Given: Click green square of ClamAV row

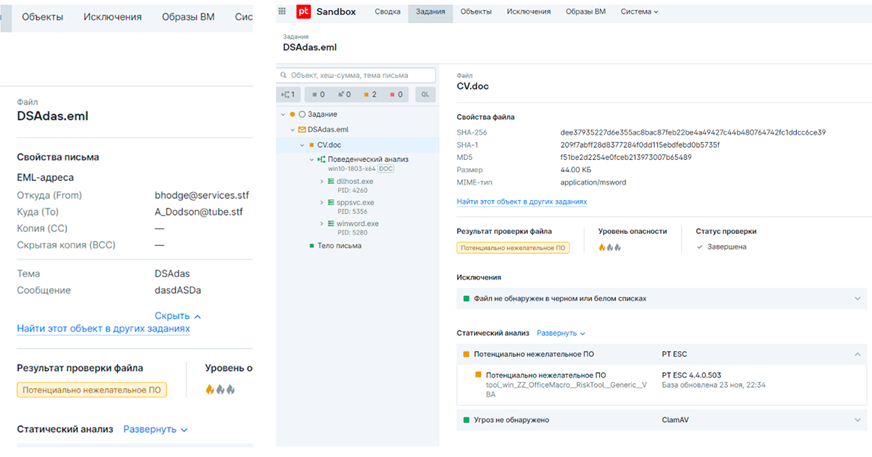Looking at the screenshot, I should 467,420.
